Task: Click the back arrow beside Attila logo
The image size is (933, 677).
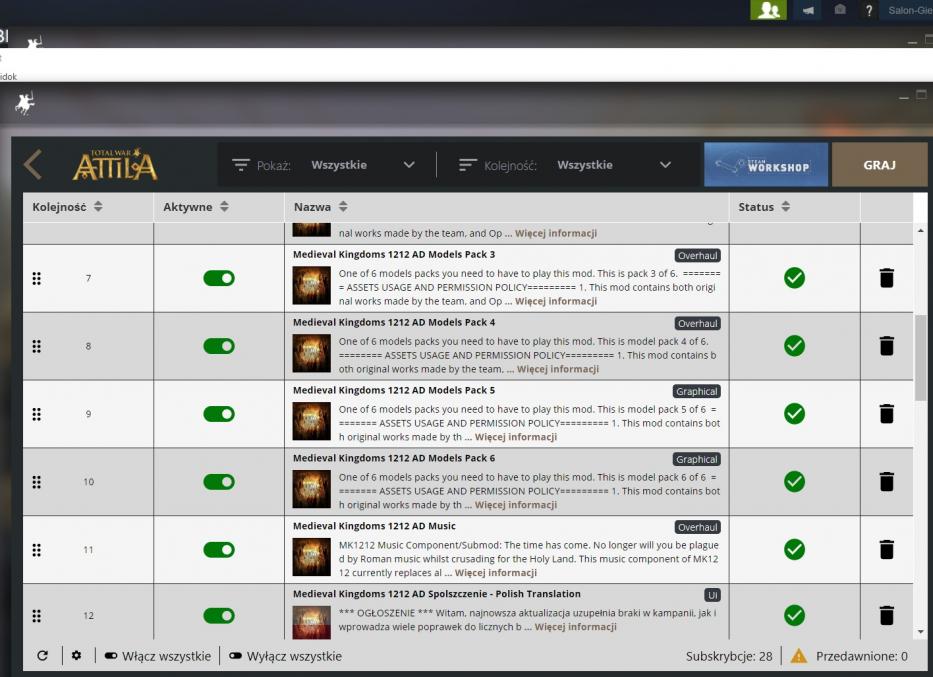Action: tap(33, 164)
